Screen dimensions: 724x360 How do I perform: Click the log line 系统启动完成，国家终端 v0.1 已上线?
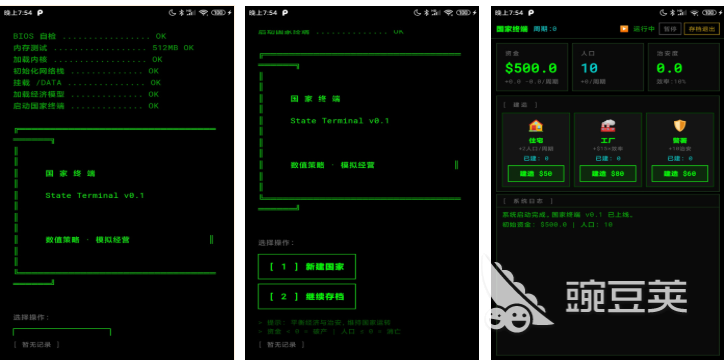[568, 215]
